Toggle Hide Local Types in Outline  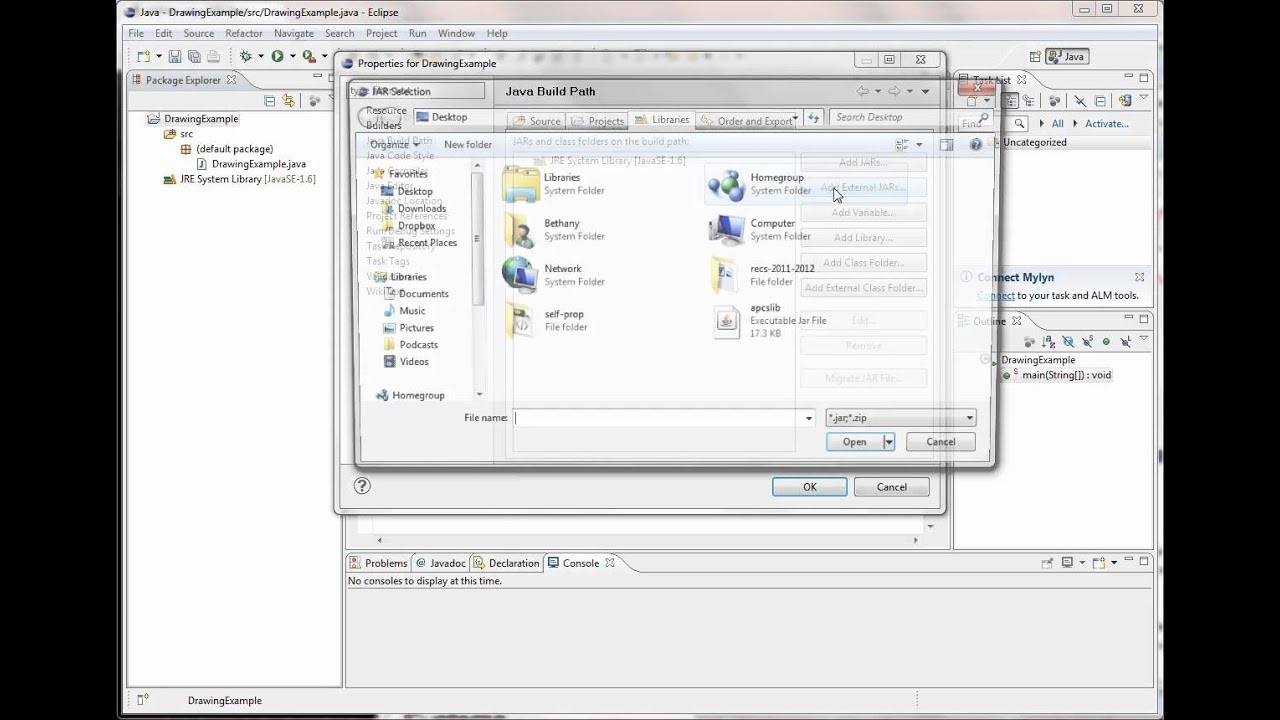[x=1126, y=342]
